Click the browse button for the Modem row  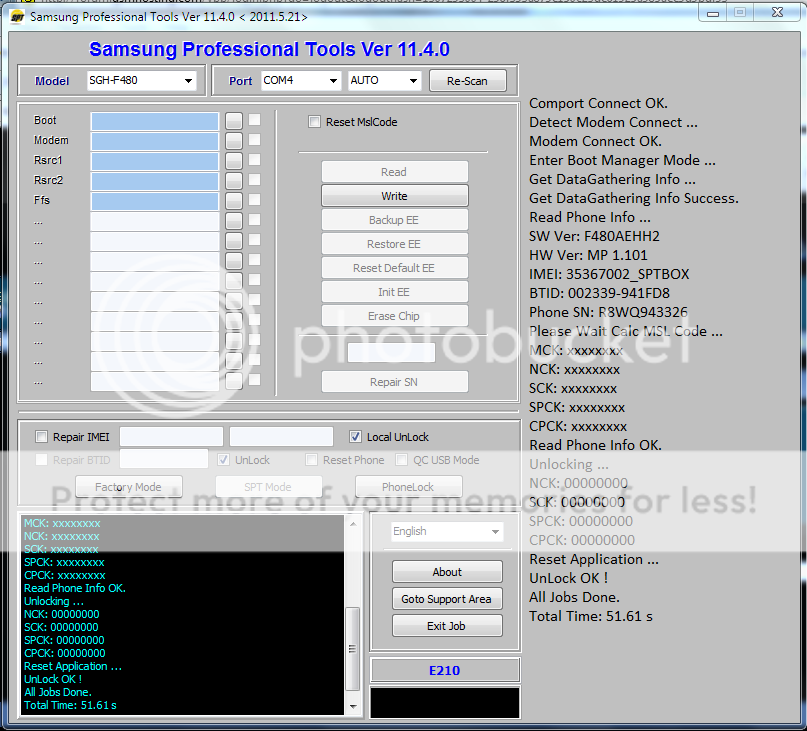(234, 141)
